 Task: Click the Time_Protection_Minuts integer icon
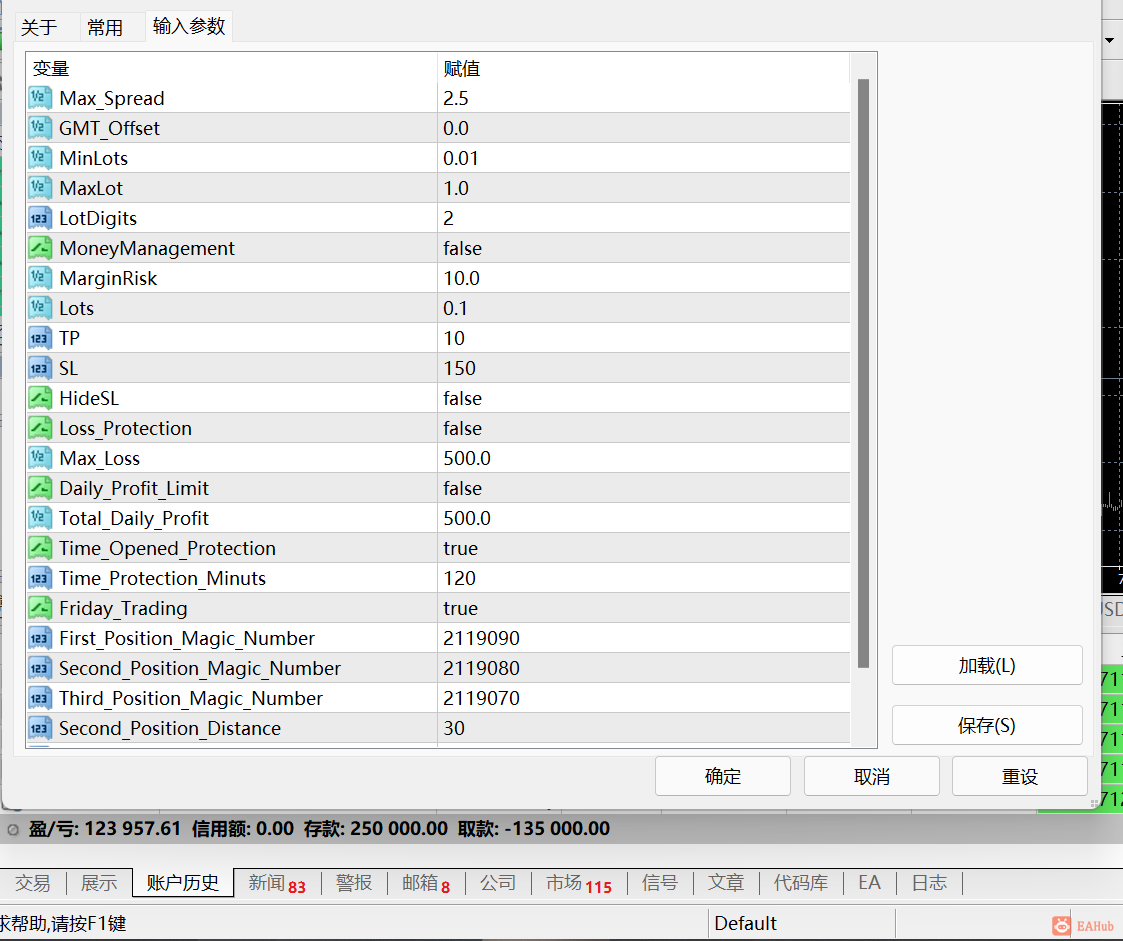[40, 578]
